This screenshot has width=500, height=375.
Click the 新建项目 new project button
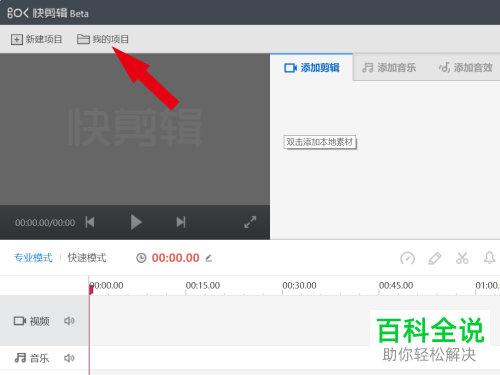pyautogui.click(x=37, y=39)
